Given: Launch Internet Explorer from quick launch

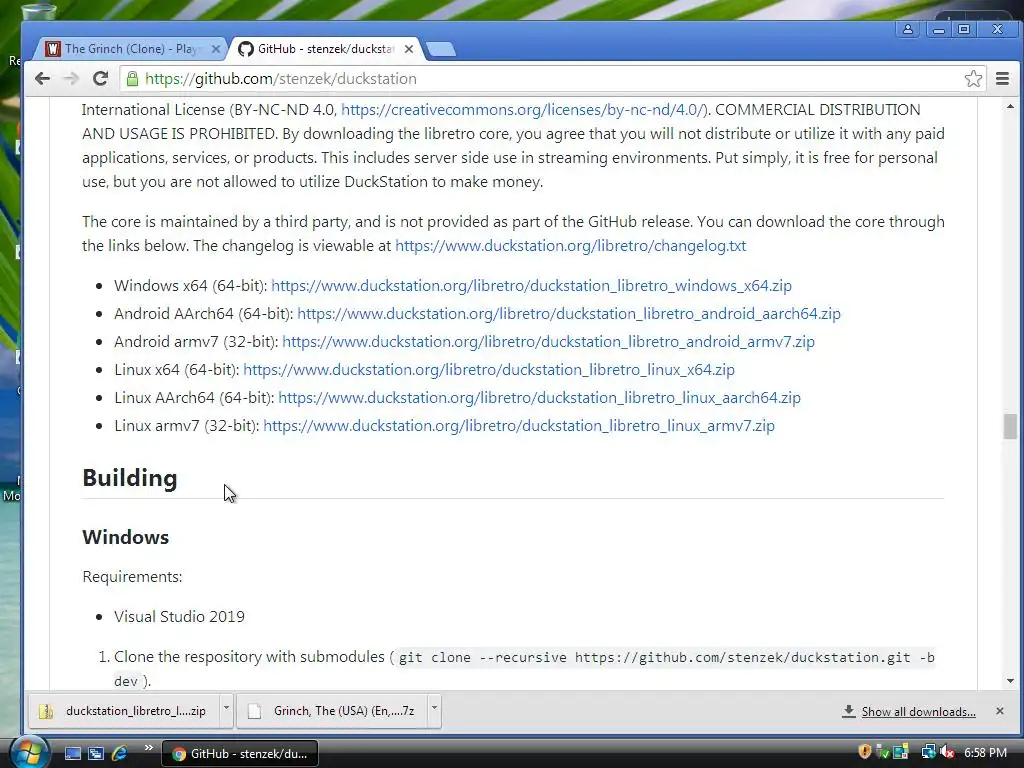Looking at the screenshot, I should click(x=120, y=754).
